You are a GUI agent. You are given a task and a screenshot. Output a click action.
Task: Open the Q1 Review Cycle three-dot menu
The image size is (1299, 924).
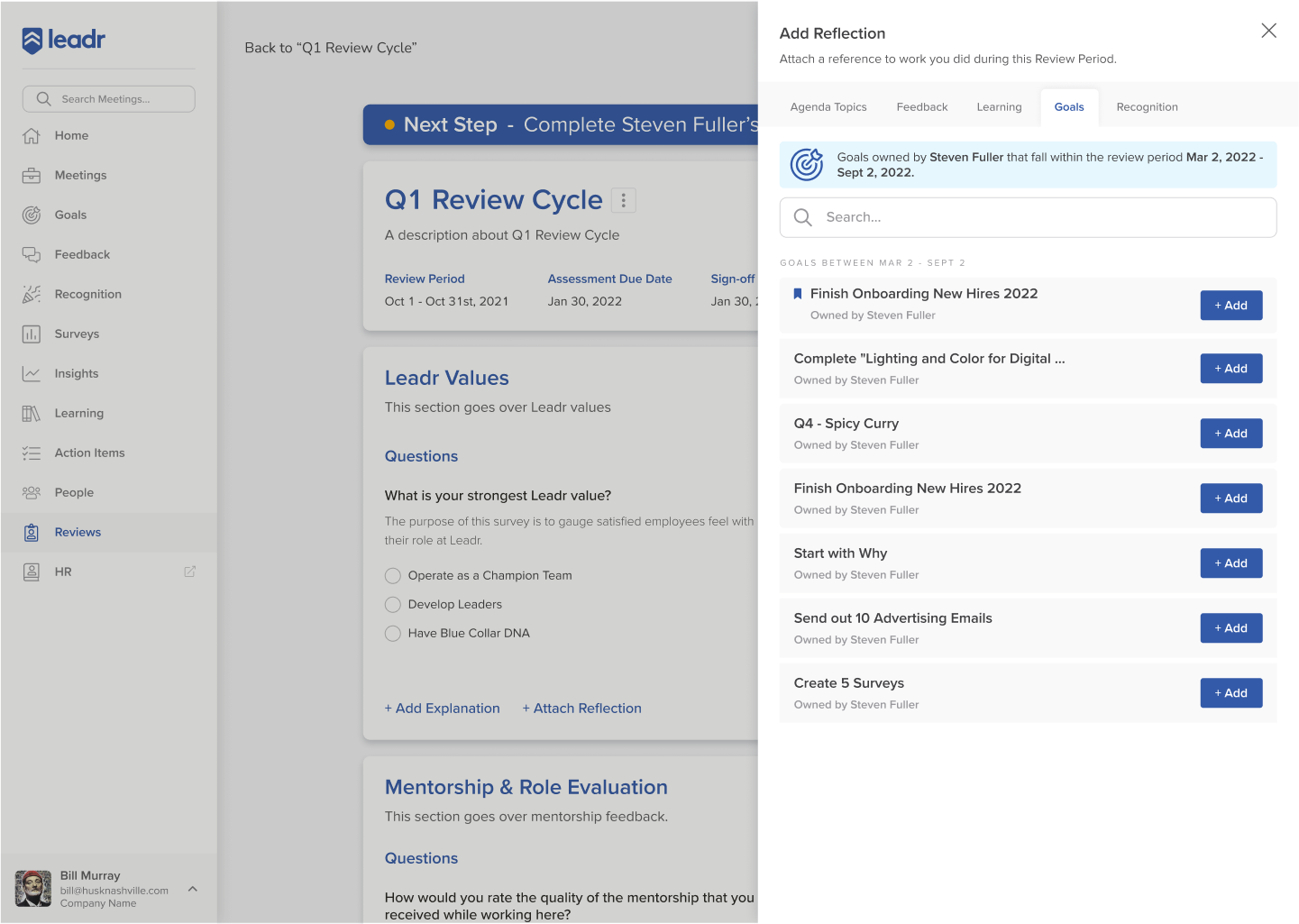coord(624,200)
